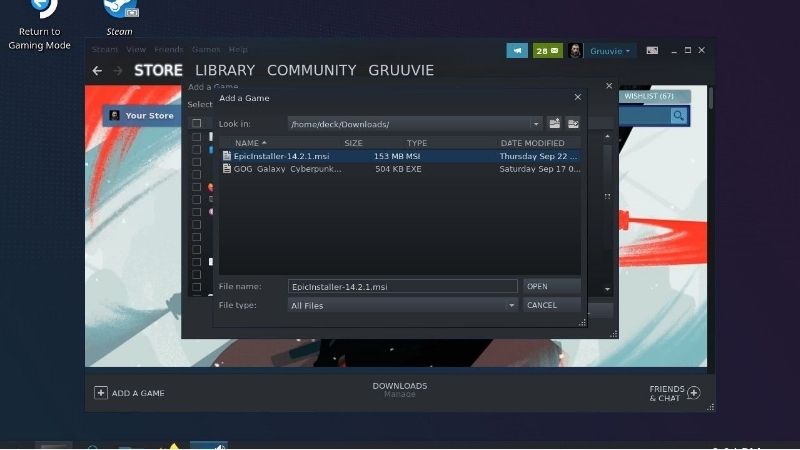Switch to the STORE tab
This screenshot has width=800, height=450.
[x=158, y=70]
